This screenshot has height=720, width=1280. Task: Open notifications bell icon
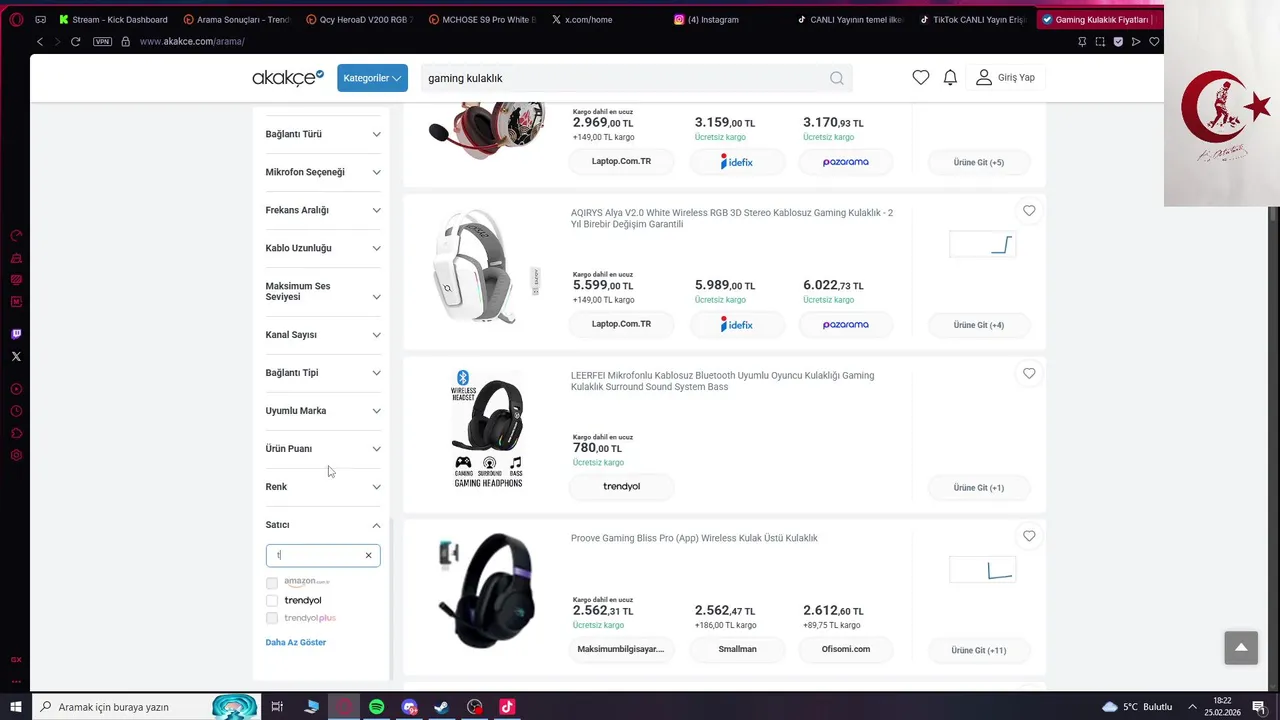950,78
